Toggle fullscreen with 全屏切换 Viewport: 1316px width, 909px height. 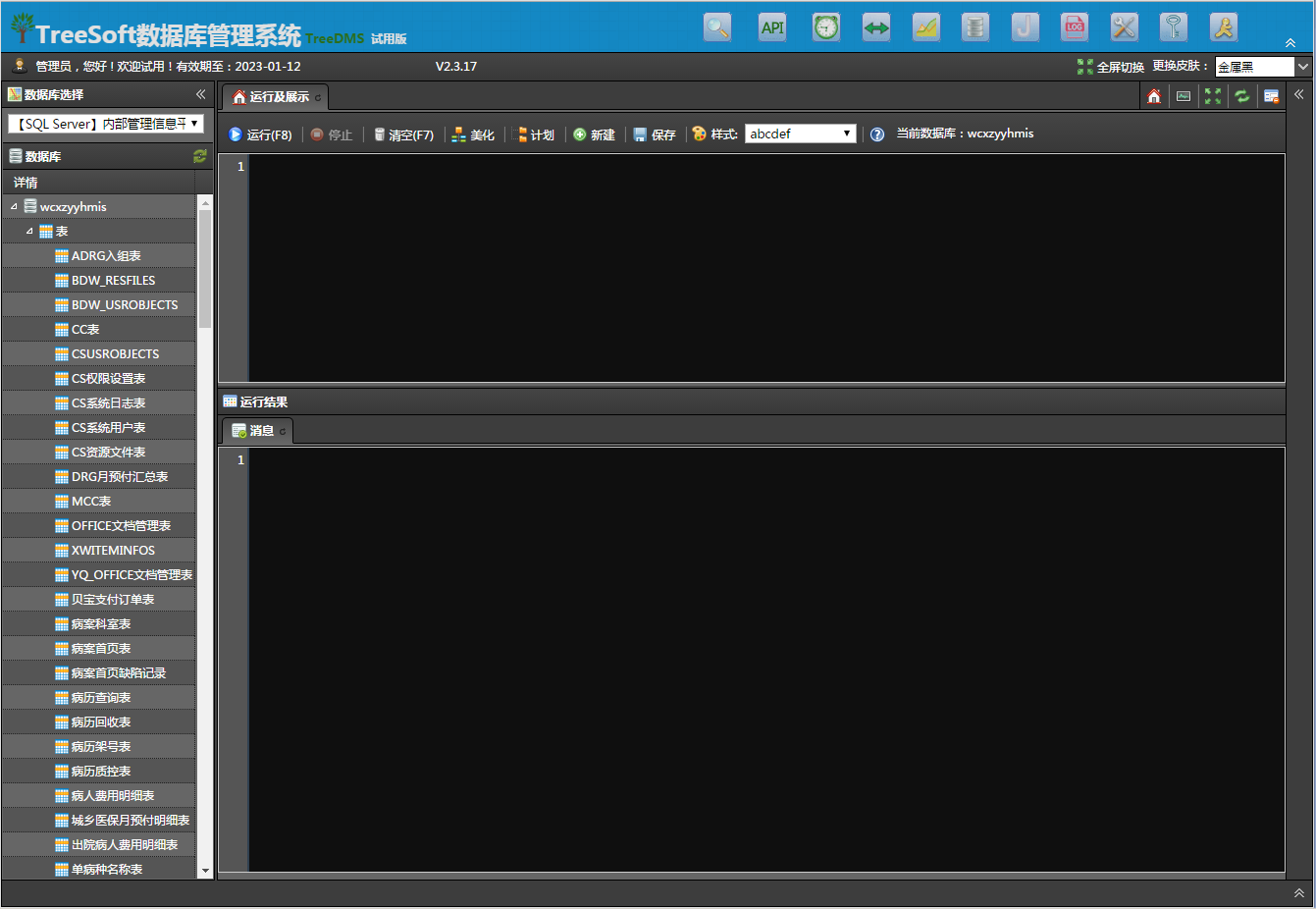click(1111, 67)
